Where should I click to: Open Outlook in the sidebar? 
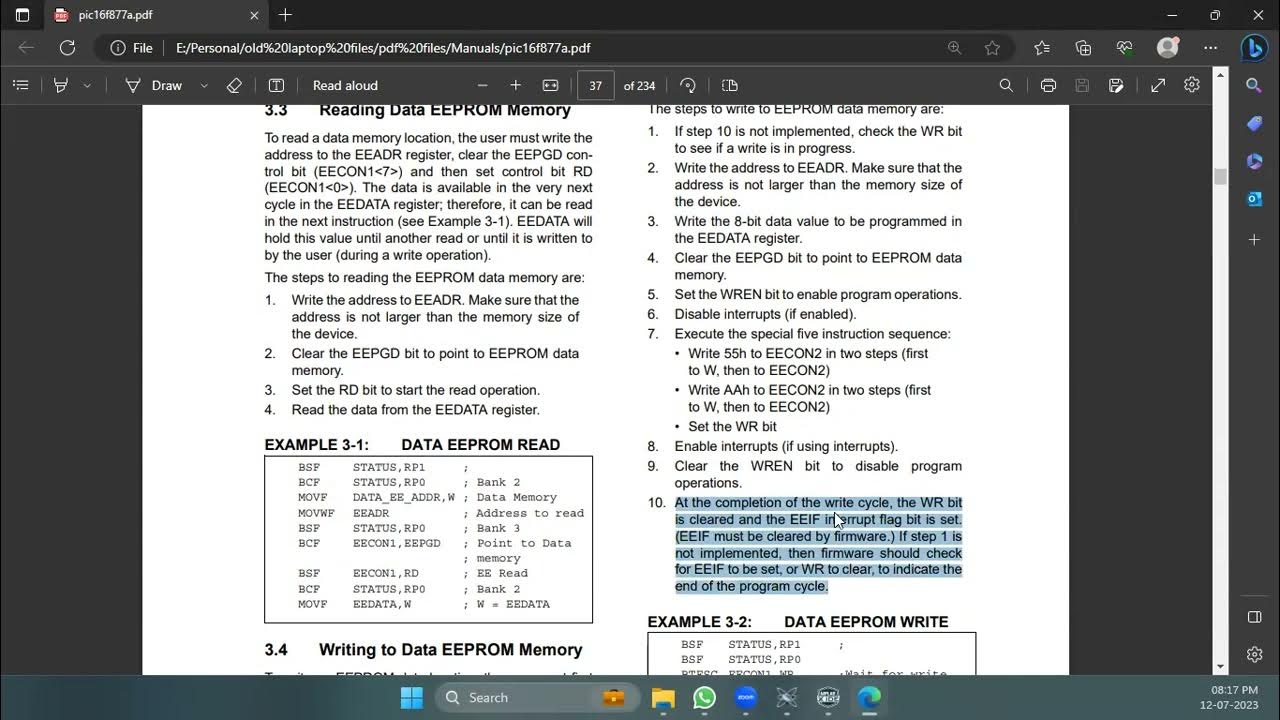pos(1254,199)
